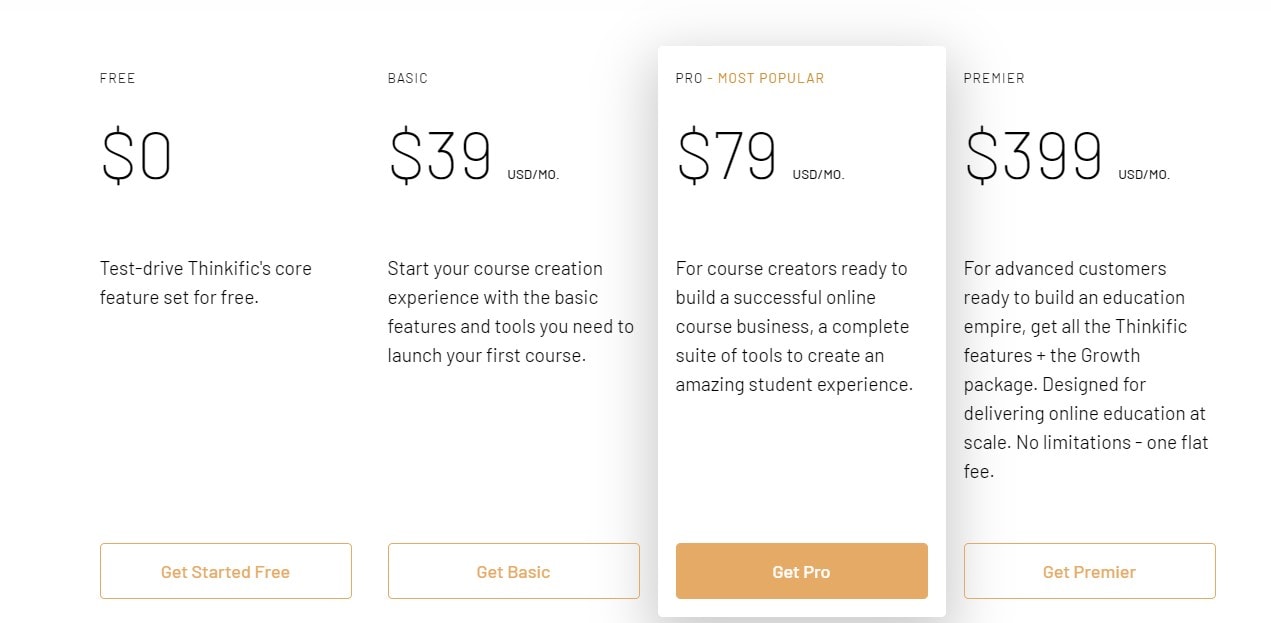Click the FREE plan heading
This screenshot has width=1271, height=623.
117,78
